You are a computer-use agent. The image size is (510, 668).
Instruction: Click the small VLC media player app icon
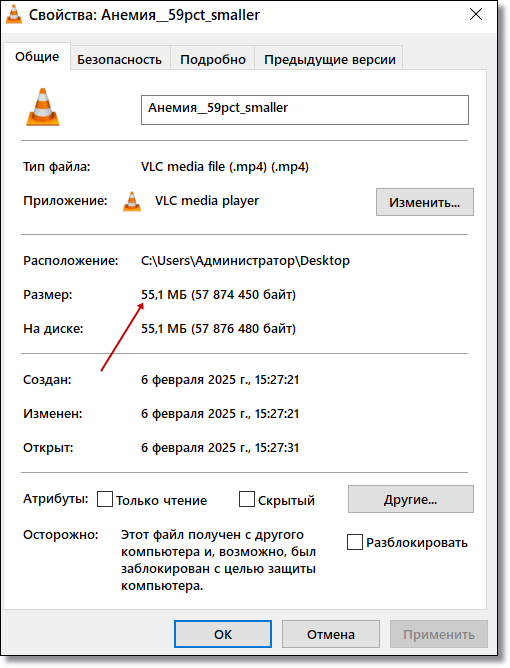[132, 201]
